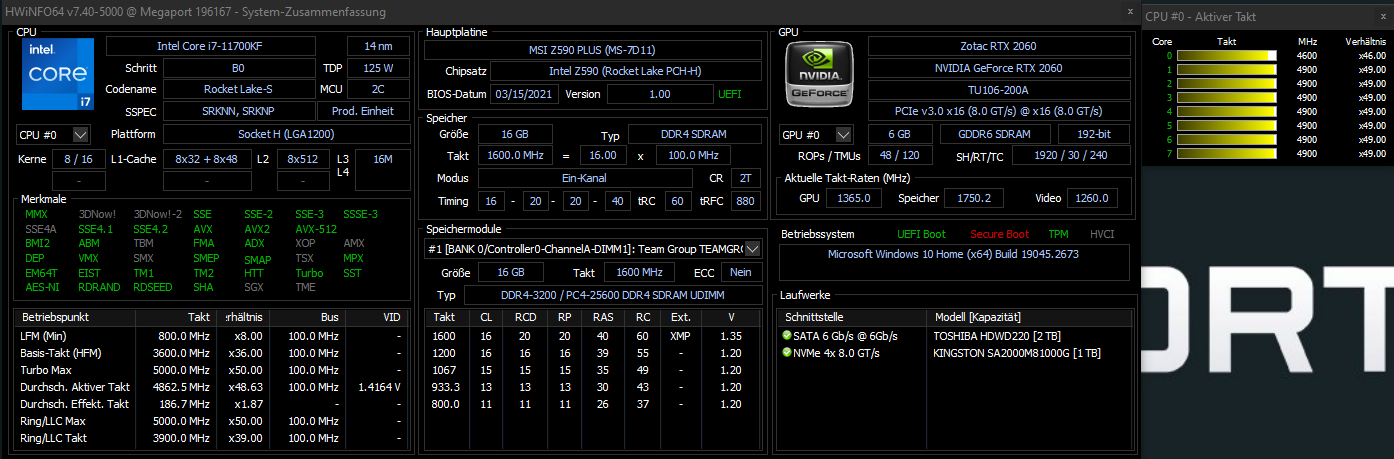Select the Durchsch. Aktiver Takt row
This screenshot has width=1394, height=459.
tap(212, 387)
